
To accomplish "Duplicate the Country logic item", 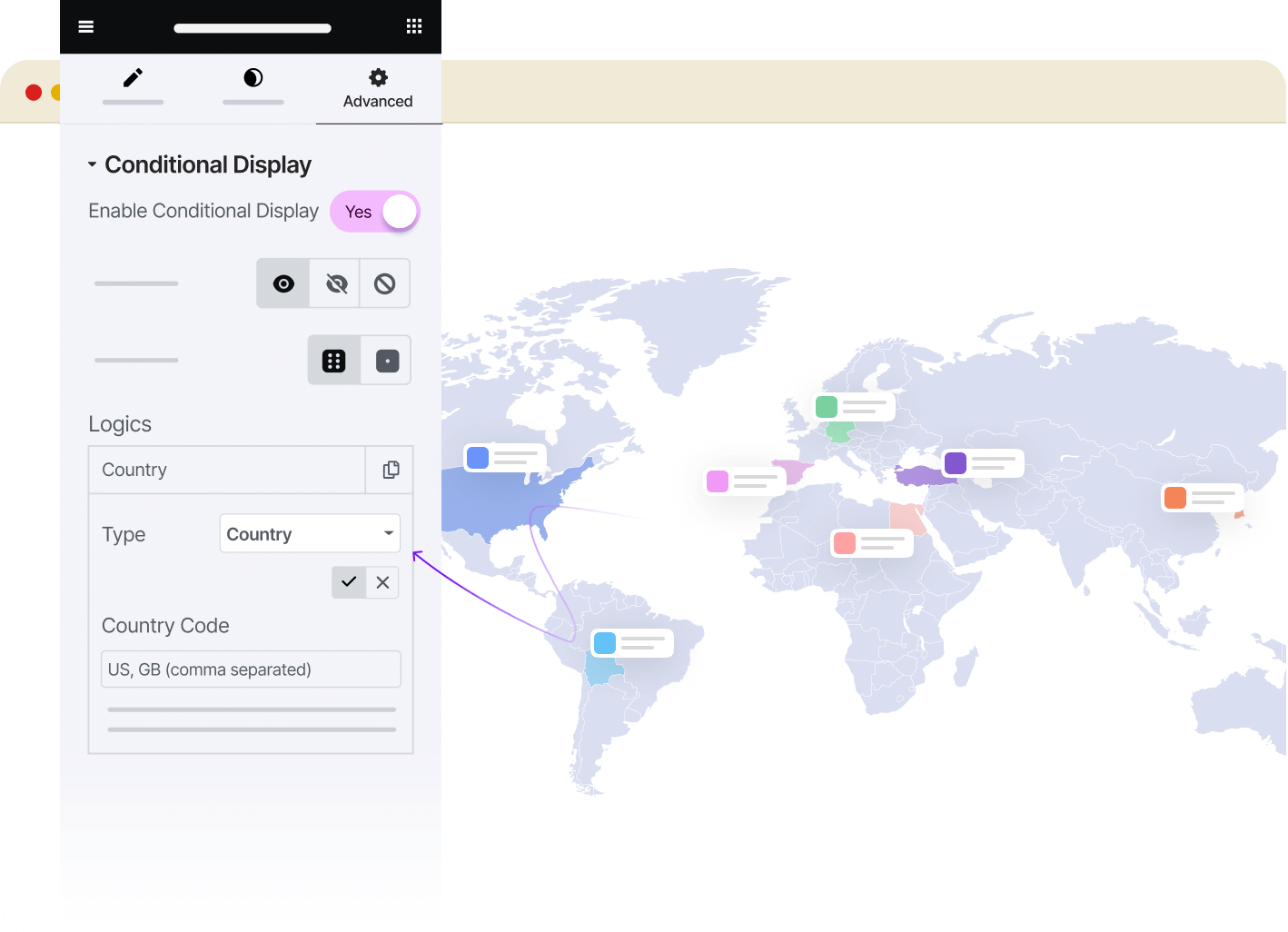I will tap(391, 470).
